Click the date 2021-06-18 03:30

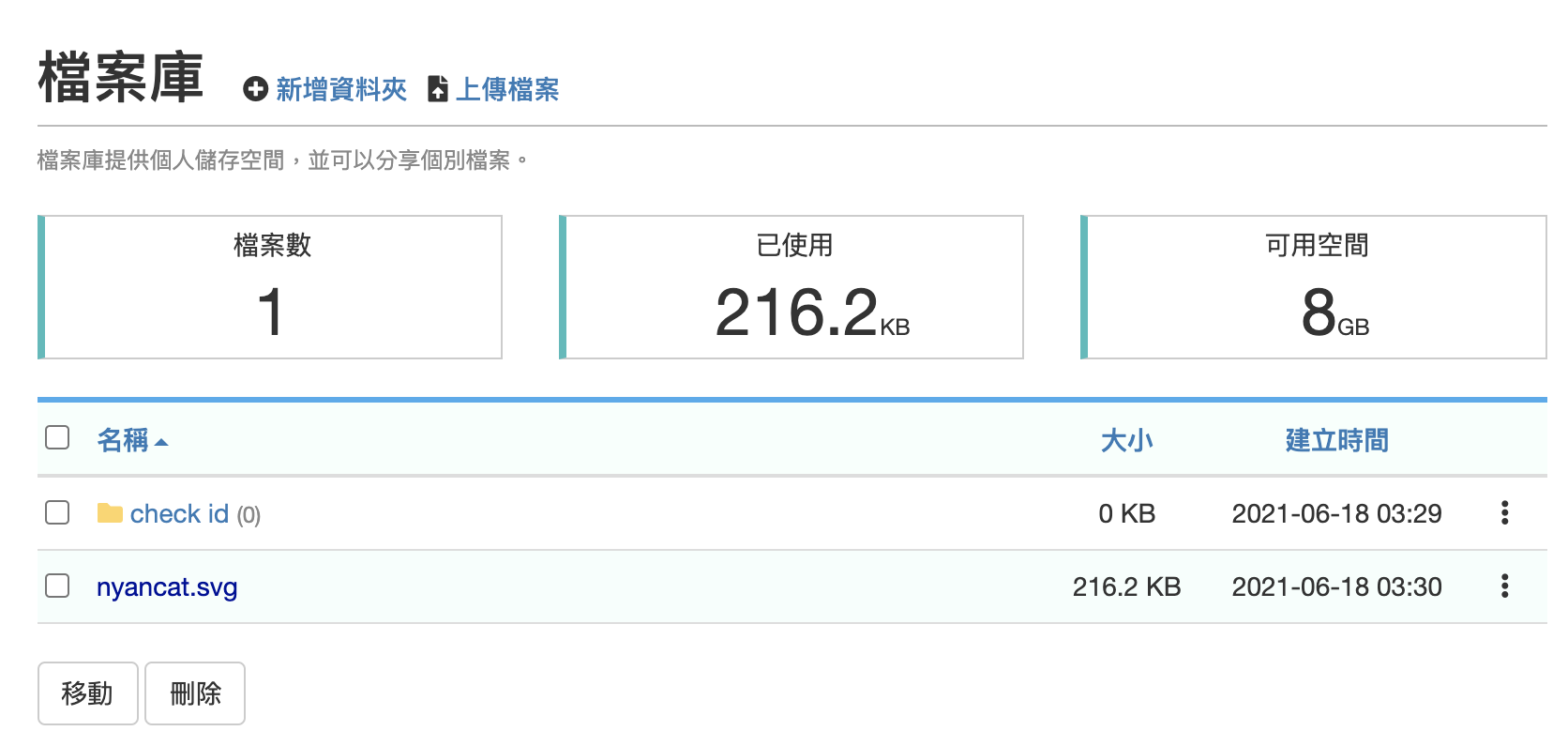click(1336, 586)
